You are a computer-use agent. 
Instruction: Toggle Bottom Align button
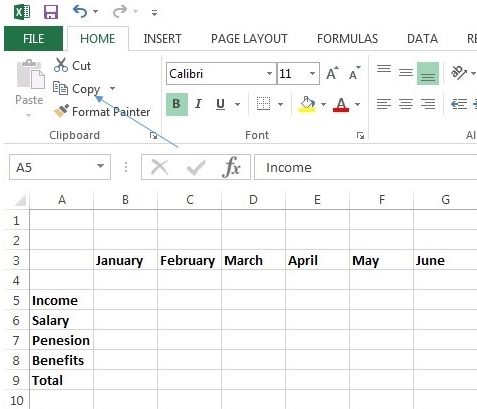(428, 73)
